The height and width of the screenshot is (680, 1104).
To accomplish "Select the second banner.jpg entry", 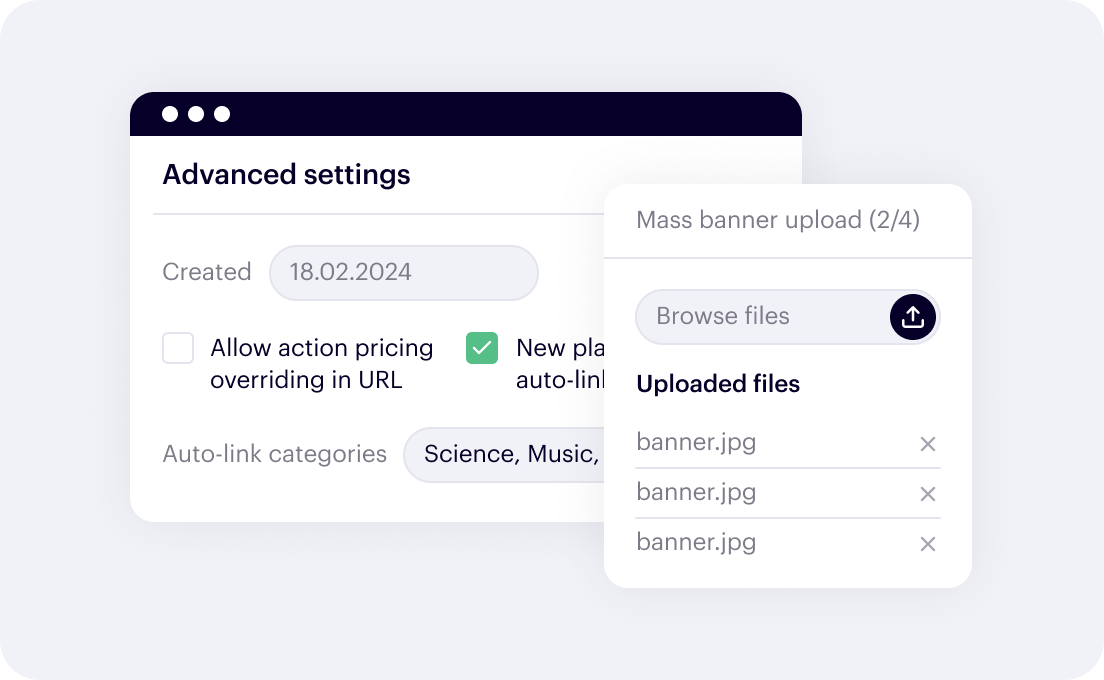I will [x=696, y=492].
